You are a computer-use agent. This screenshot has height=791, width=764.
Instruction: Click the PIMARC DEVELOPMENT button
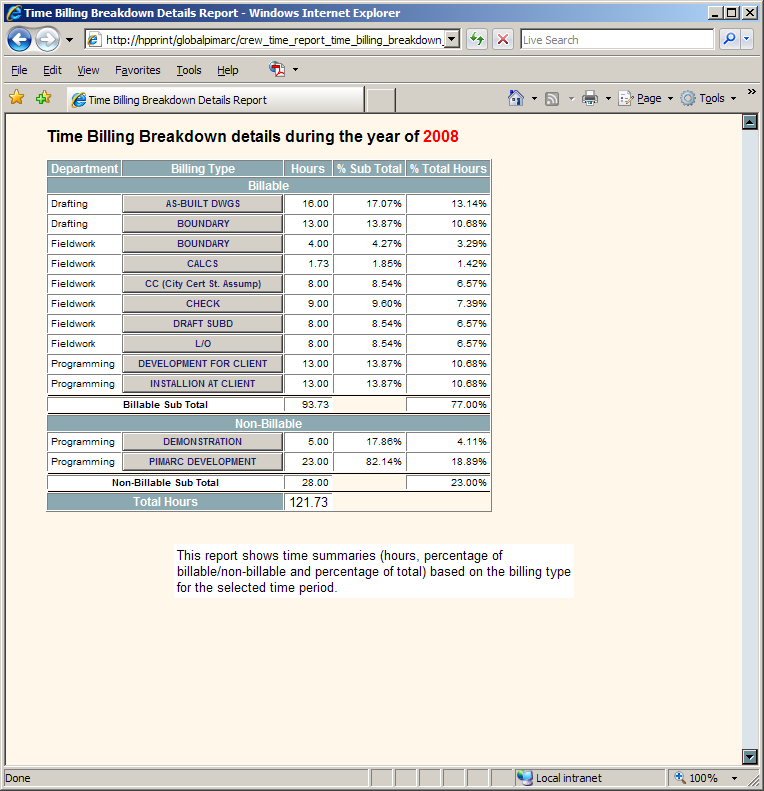(202, 462)
